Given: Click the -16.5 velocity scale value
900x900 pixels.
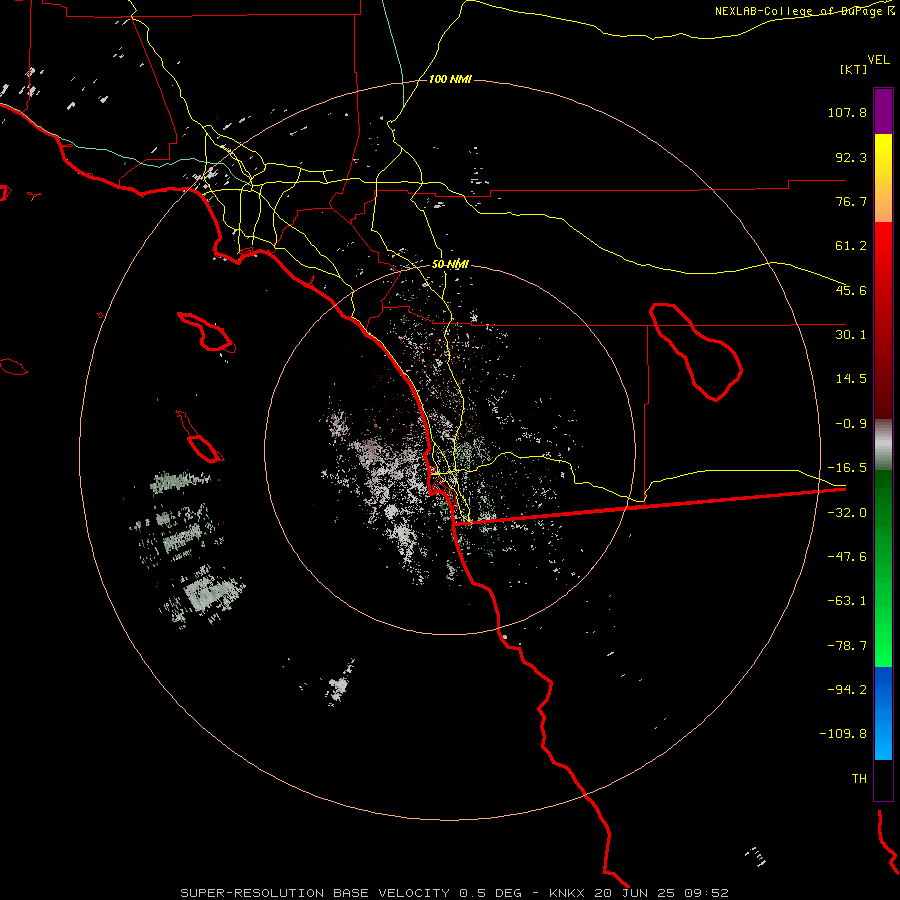Looking at the screenshot, I should tap(847, 468).
